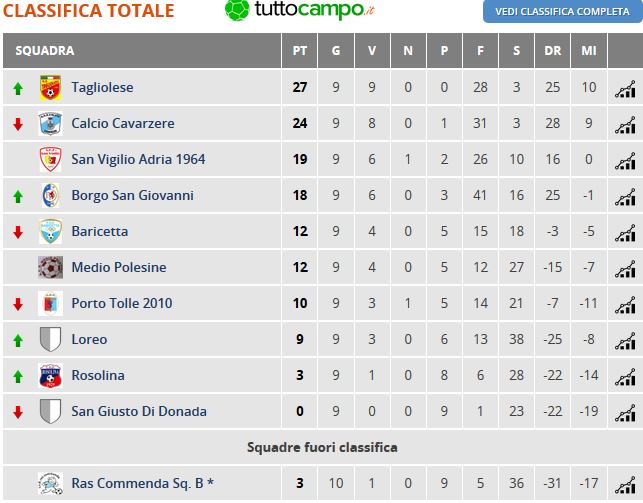Click the Medio Polesine soccer ball logo
Screen dimensions: 643x503
coord(50,267)
